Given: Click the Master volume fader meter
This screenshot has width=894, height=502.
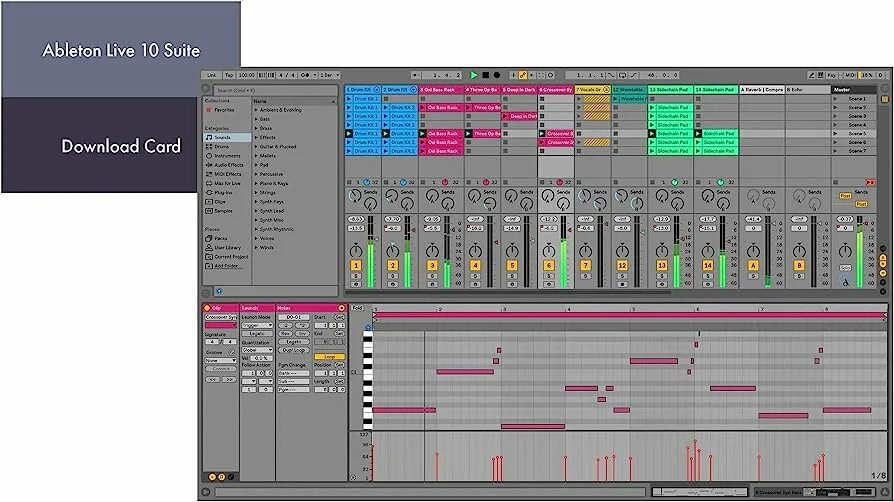Looking at the screenshot, I should coord(860,252).
